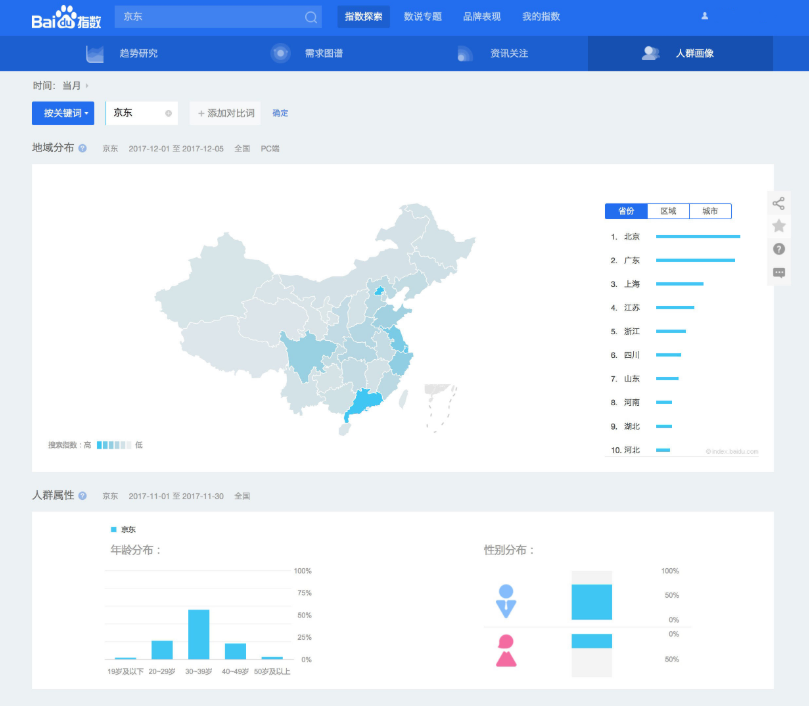Click Beijing on the map
The image size is (809, 706).
pos(379,291)
